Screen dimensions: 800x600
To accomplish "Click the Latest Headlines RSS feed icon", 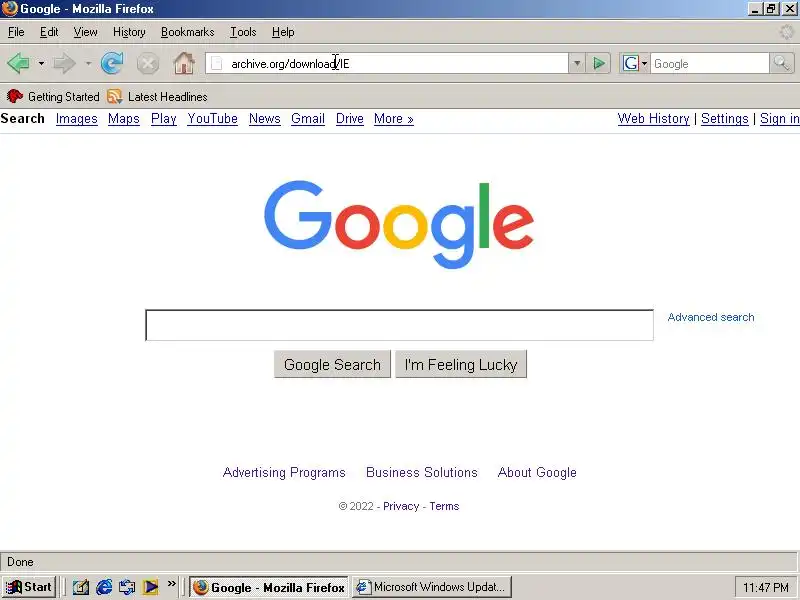I will (x=115, y=96).
